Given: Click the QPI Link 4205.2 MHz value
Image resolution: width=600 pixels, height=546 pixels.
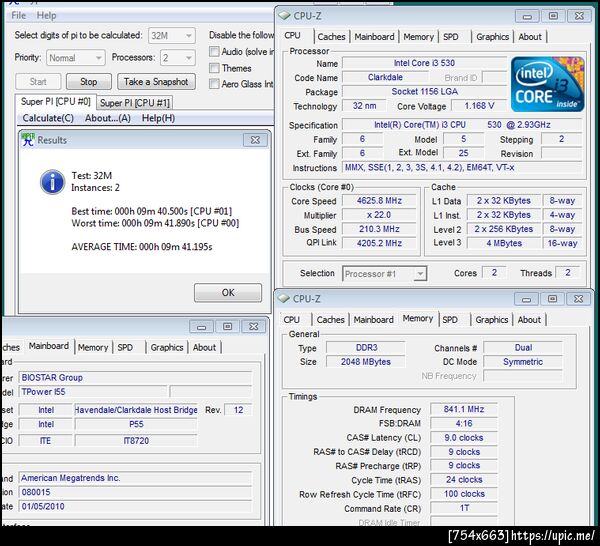Looking at the screenshot, I should click(x=379, y=243).
